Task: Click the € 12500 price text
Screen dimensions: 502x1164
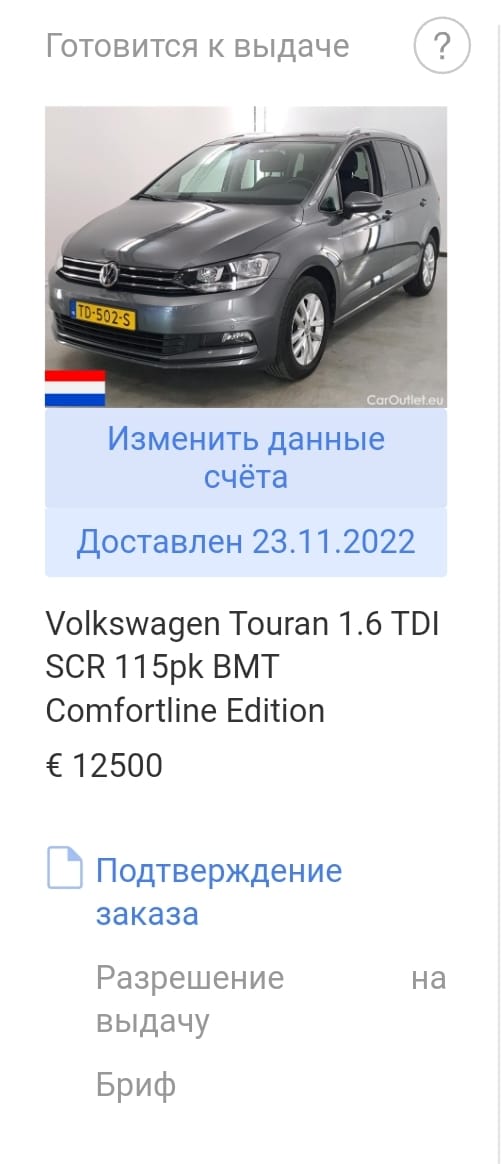Action: (x=104, y=765)
